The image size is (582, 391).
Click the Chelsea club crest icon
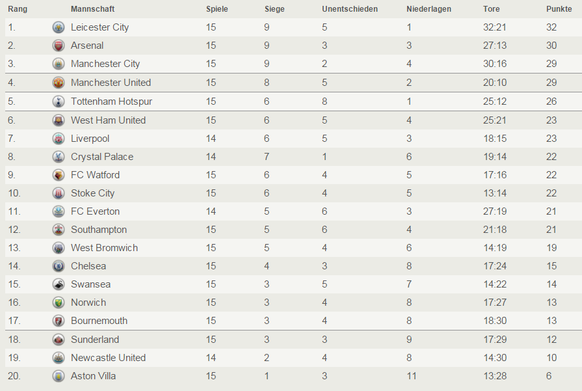58,266
